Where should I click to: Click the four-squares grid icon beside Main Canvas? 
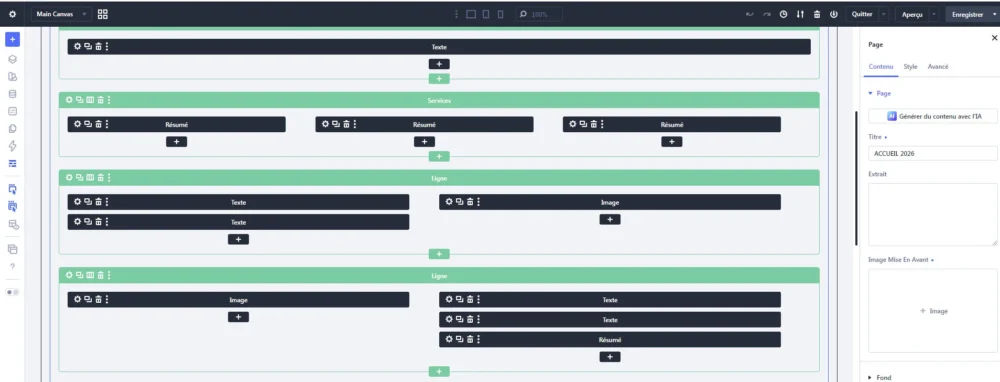[103, 14]
